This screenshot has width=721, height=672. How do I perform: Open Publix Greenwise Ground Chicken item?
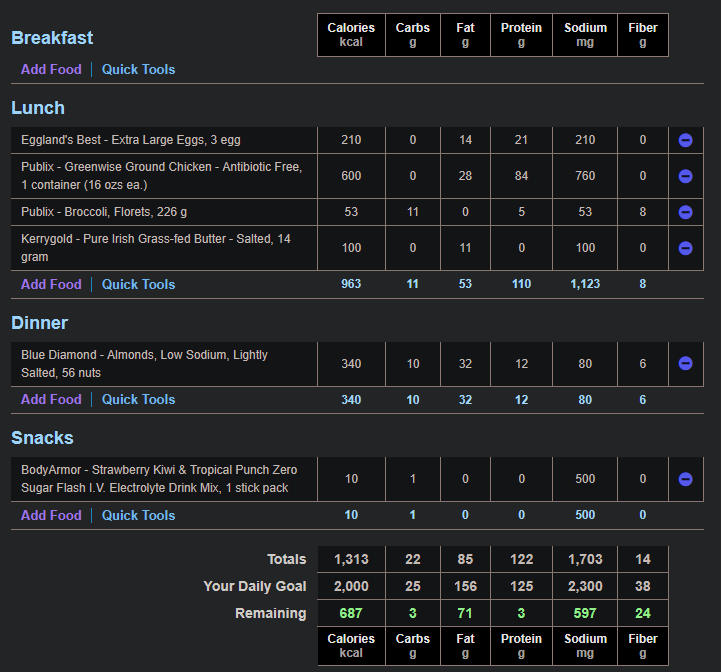coord(161,176)
